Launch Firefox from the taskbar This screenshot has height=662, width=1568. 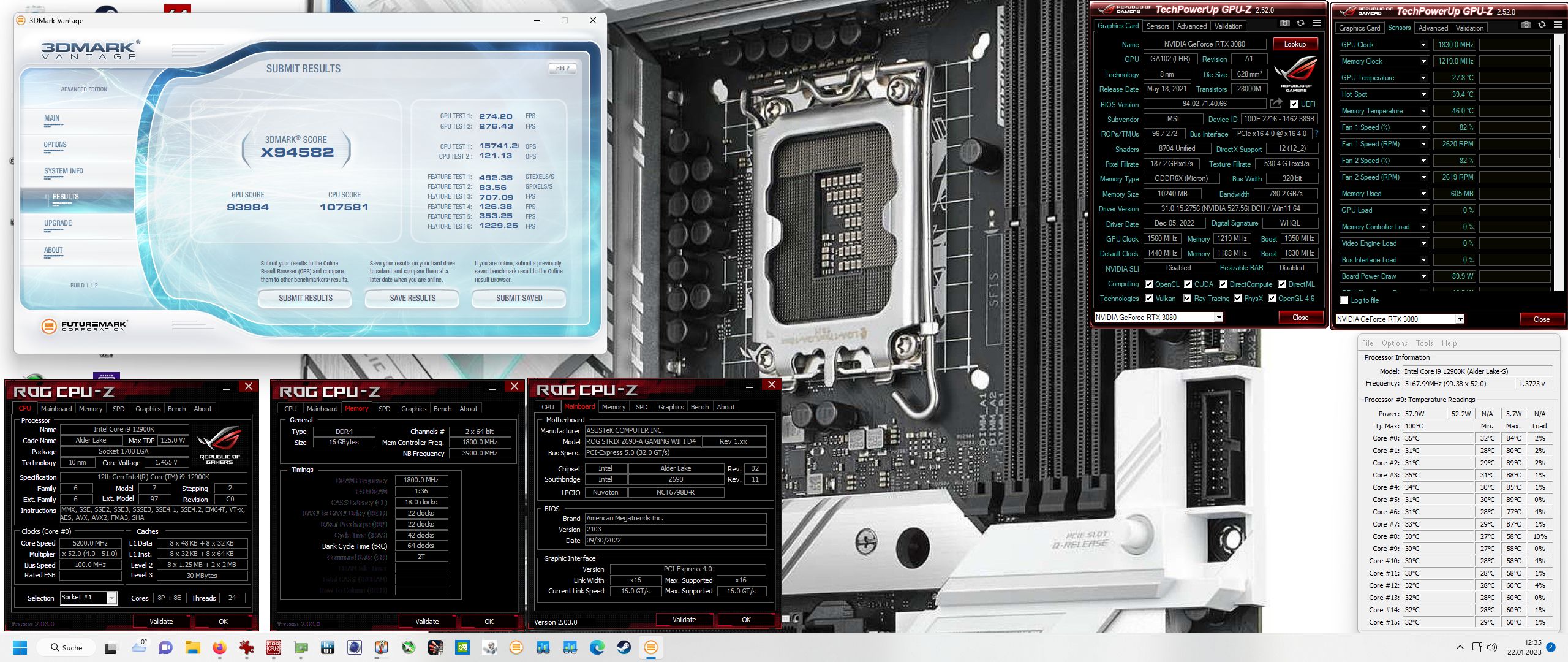click(220, 647)
